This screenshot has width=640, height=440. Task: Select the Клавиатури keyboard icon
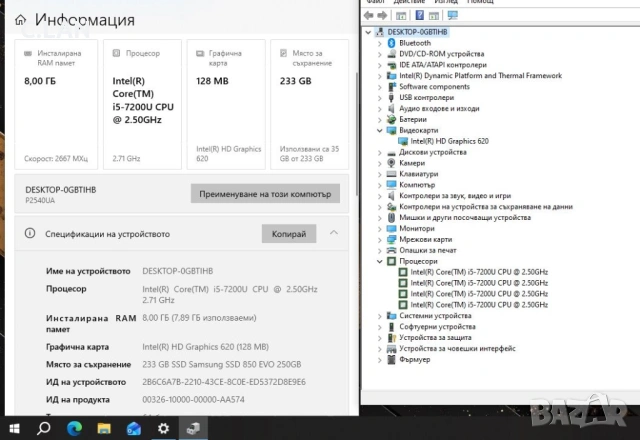tap(391, 174)
